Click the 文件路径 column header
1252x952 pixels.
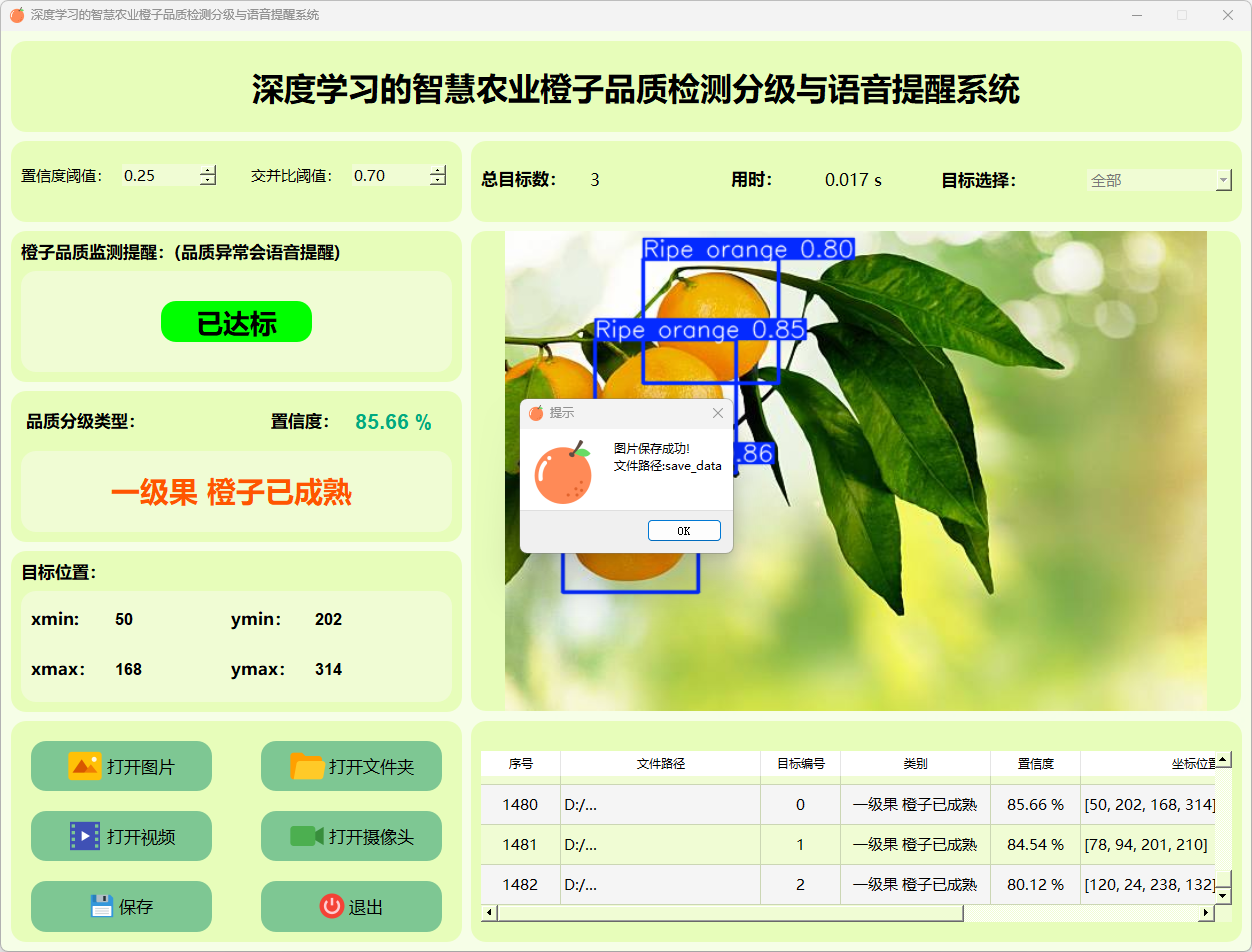(661, 763)
